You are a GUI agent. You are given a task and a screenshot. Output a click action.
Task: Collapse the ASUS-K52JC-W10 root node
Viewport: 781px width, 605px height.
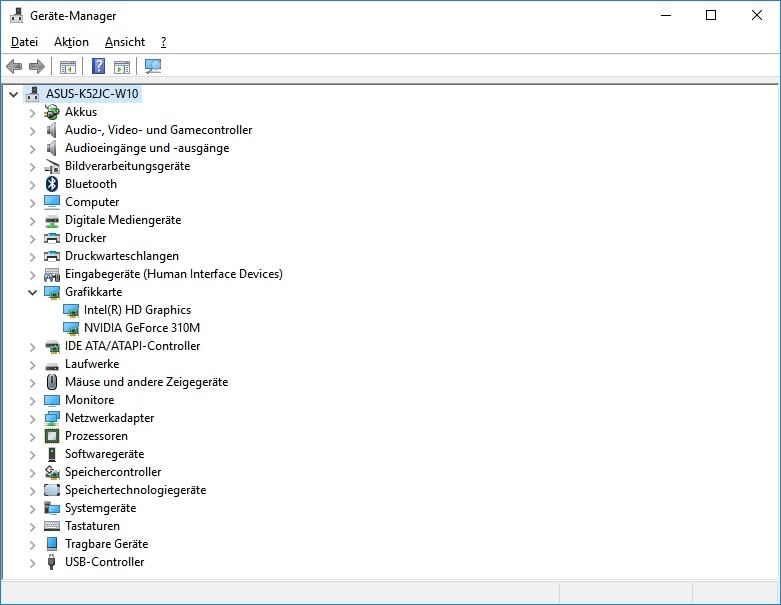tap(13, 94)
